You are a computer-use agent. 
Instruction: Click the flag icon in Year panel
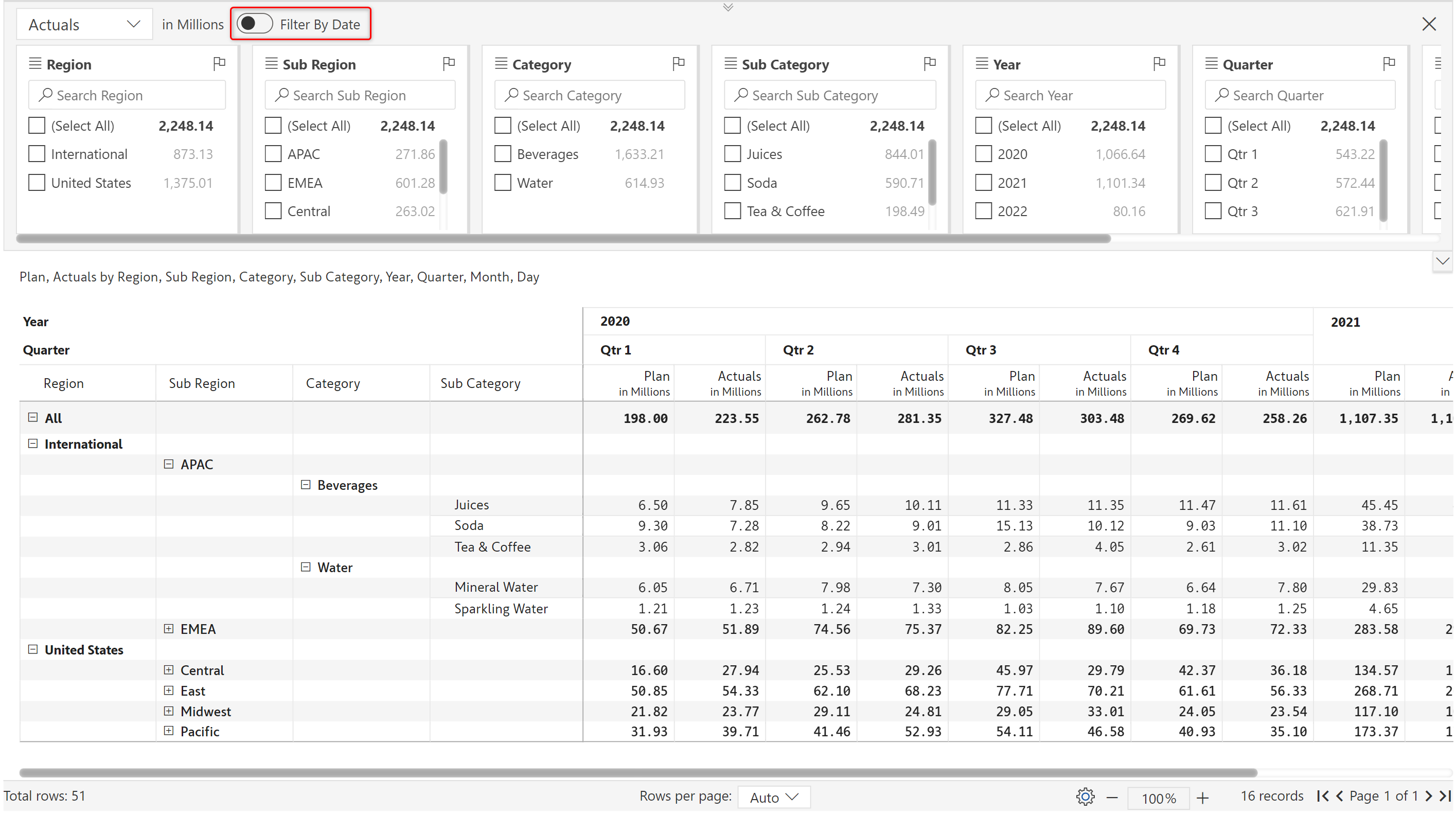tap(1159, 64)
